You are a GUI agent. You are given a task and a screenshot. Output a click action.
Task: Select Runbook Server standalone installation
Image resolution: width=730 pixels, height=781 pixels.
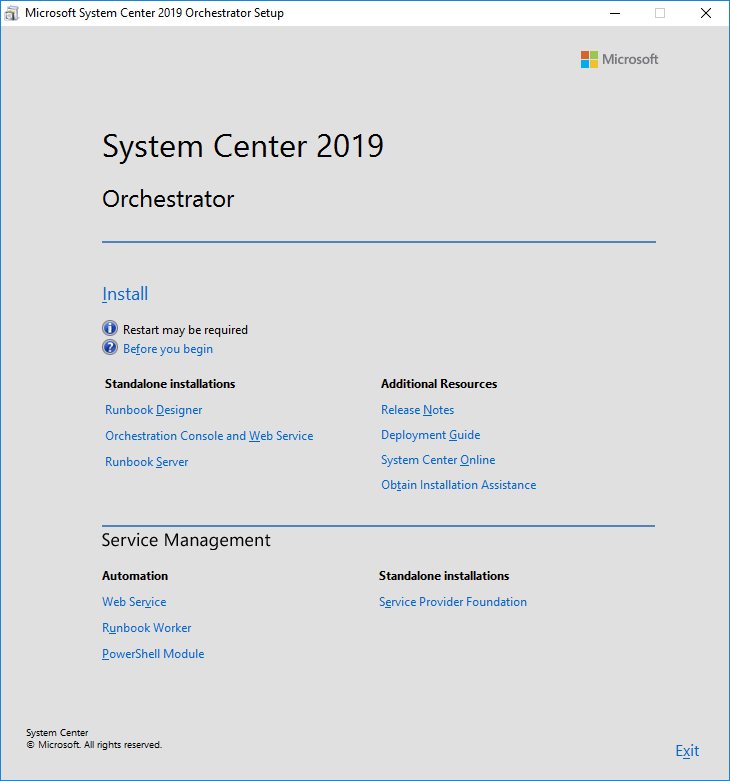(146, 462)
